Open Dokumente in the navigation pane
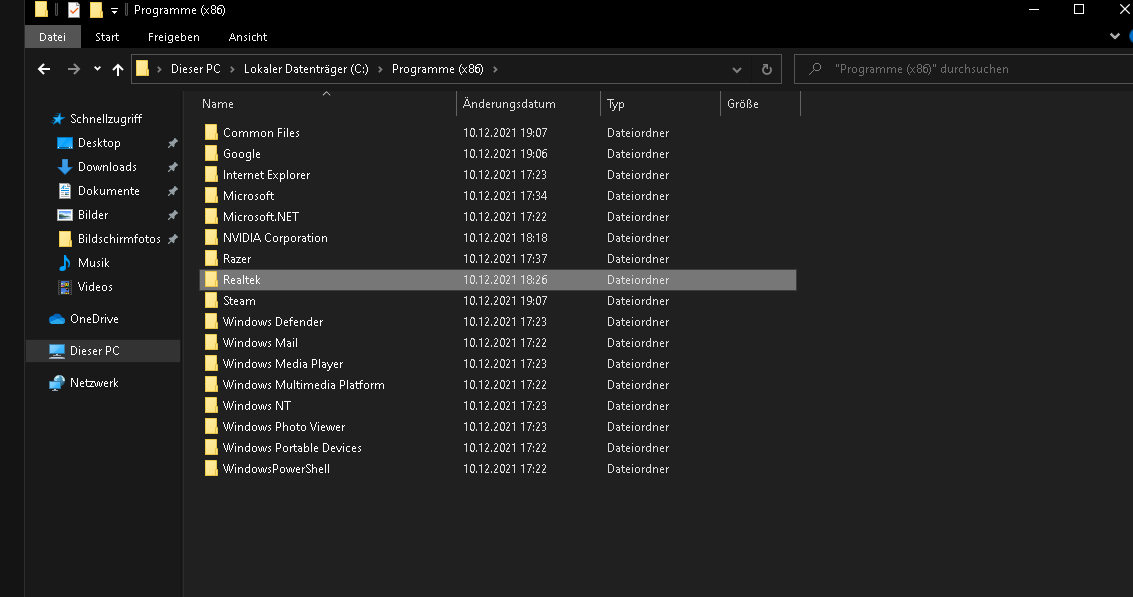Image resolution: width=1133 pixels, height=597 pixels. pyautogui.click(x=108, y=191)
